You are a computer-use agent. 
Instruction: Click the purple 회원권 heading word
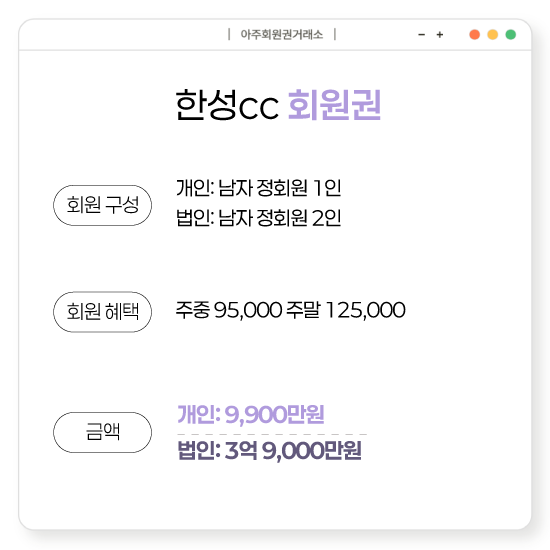(x=334, y=105)
